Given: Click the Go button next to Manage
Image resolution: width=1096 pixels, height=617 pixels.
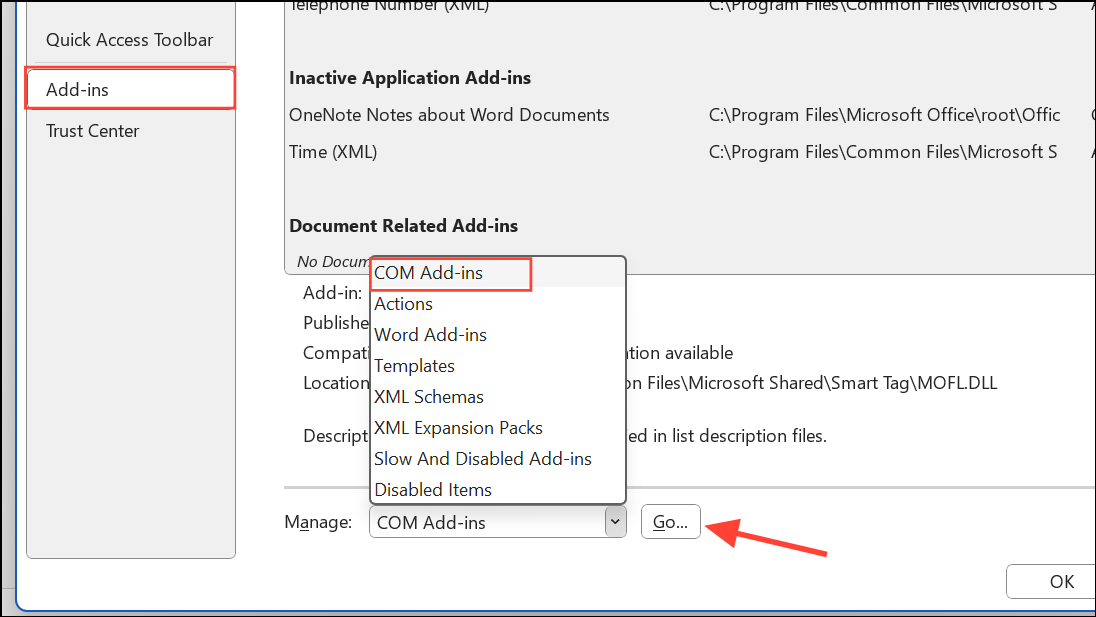Looking at the screenshot, I should pyautogui.click(x=670, y=521).
